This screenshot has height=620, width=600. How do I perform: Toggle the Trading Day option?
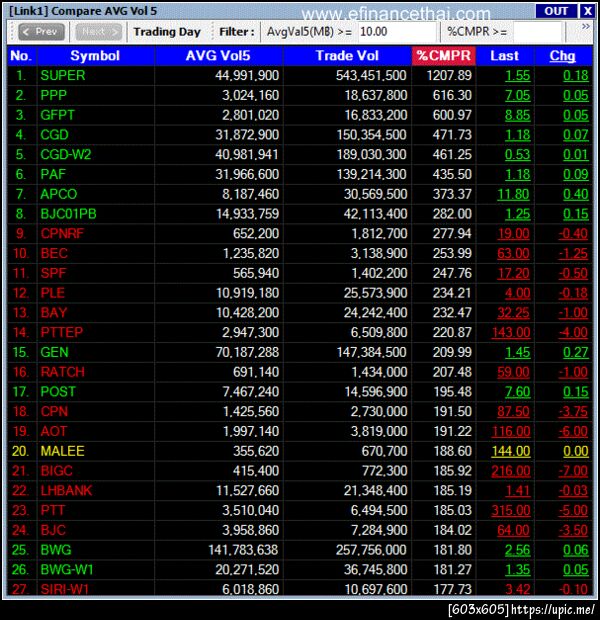click(167, 32)
